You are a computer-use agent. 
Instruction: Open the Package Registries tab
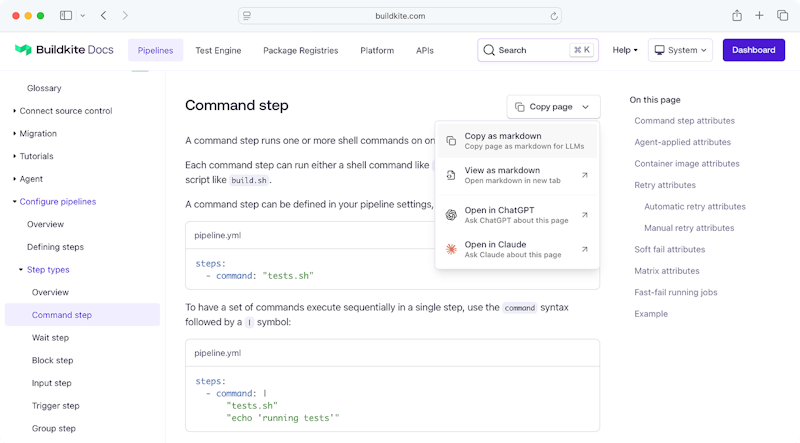tap(300, 50)
